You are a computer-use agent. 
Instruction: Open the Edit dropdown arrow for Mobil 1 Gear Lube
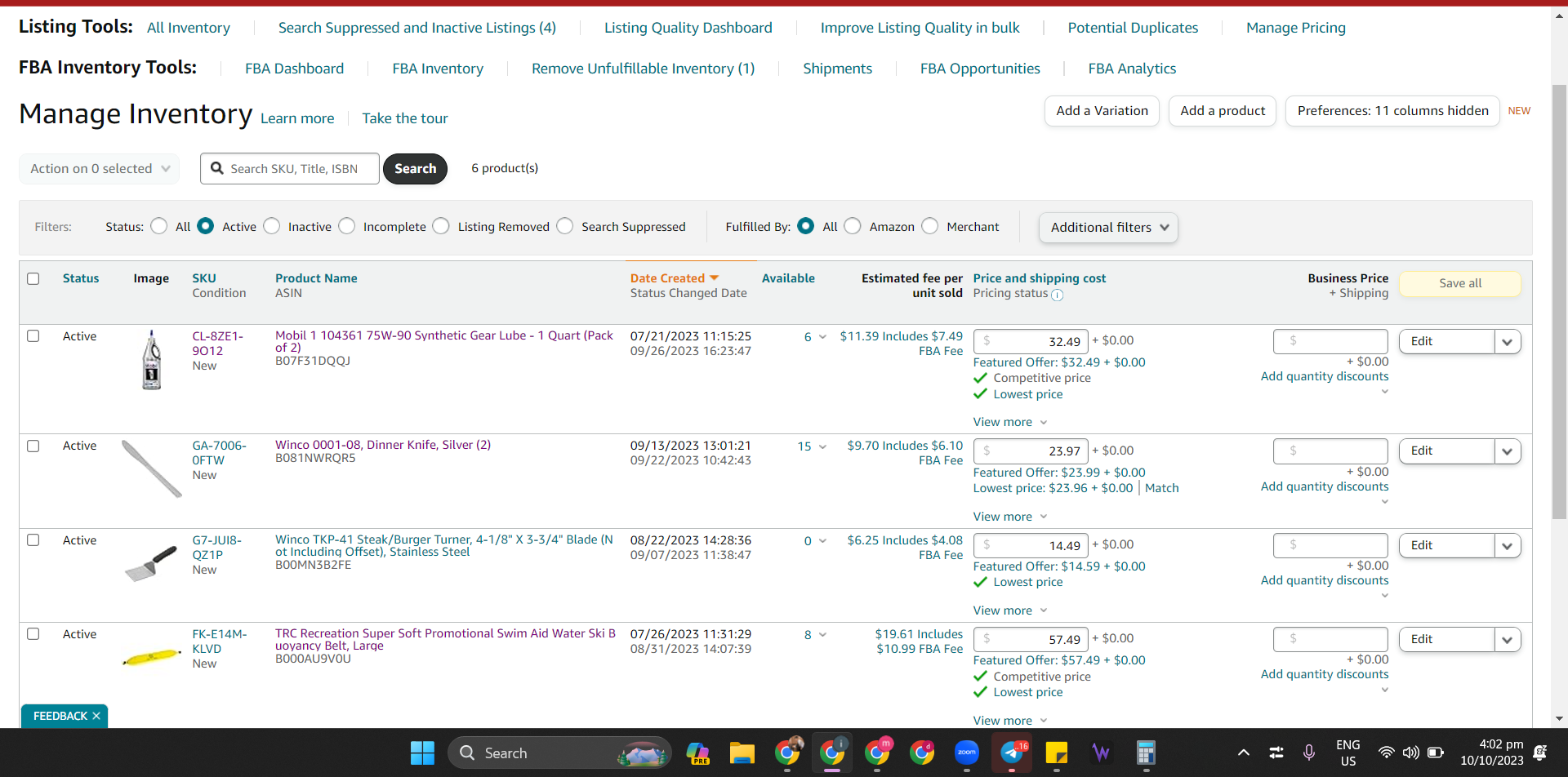1508,342
